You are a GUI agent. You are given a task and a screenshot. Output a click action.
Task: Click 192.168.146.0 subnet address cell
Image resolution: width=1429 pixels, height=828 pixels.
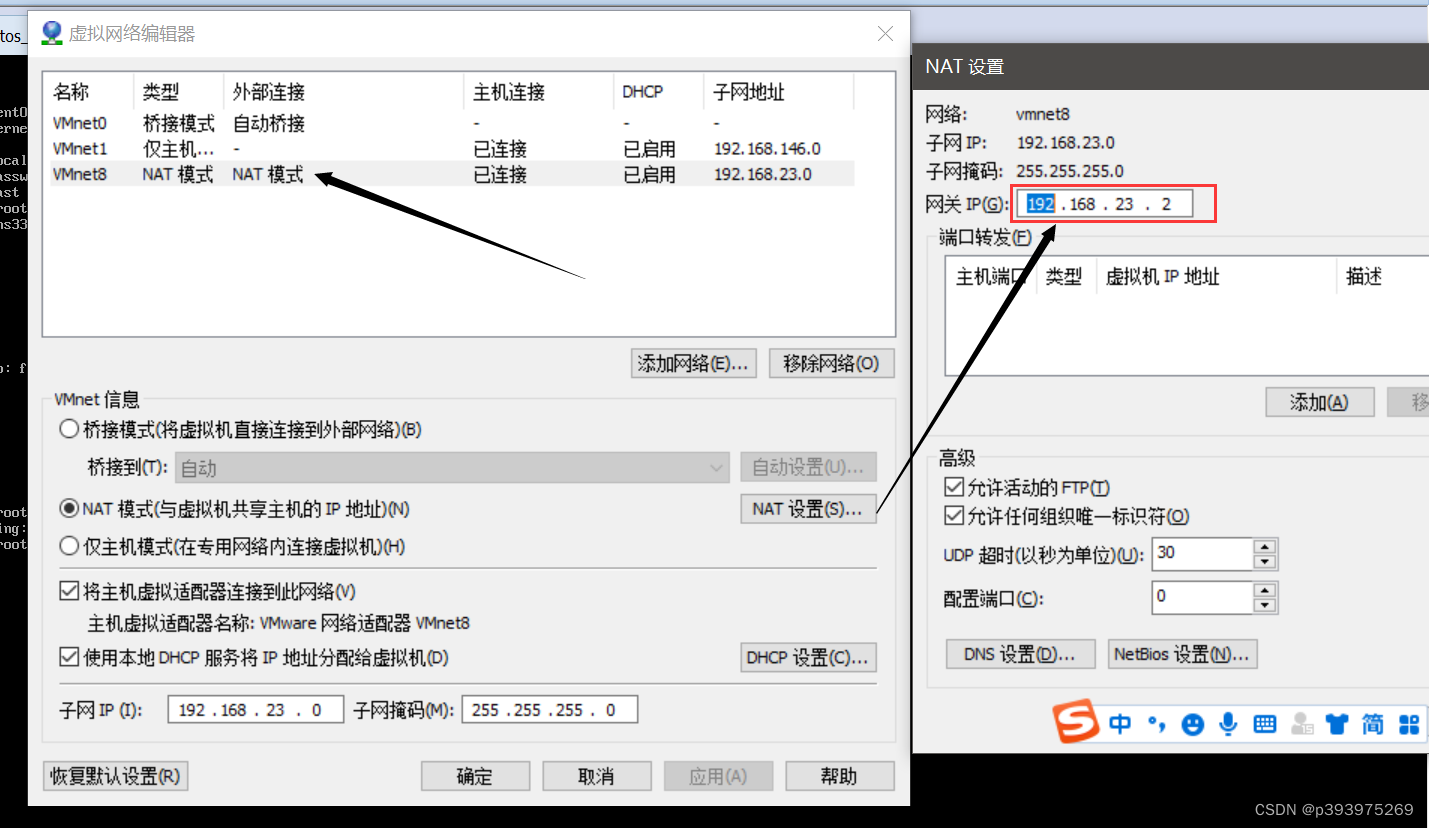click(x=767, y=149)
